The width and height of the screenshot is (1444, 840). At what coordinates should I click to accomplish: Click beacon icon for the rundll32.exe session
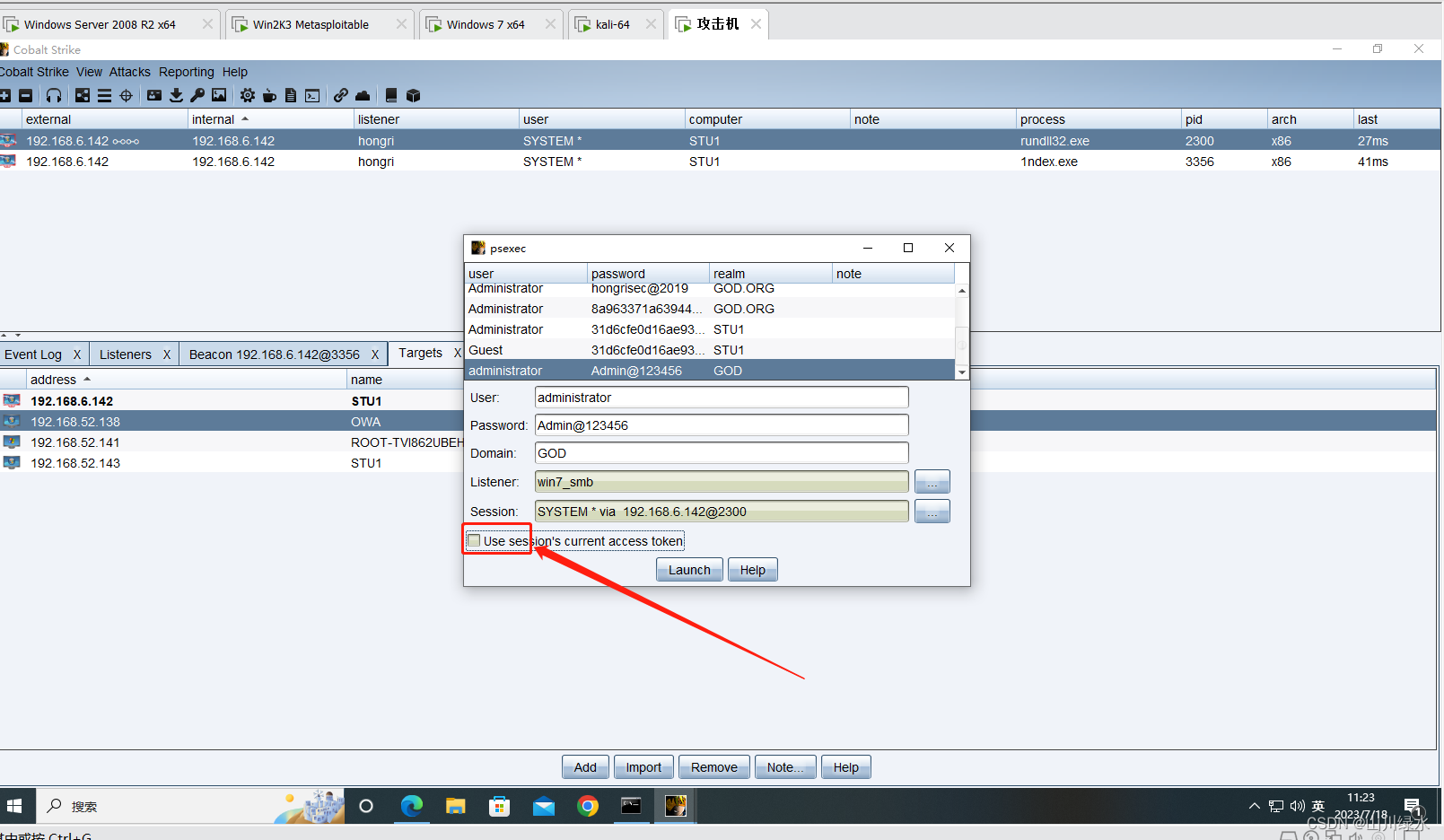pos(9,141)
